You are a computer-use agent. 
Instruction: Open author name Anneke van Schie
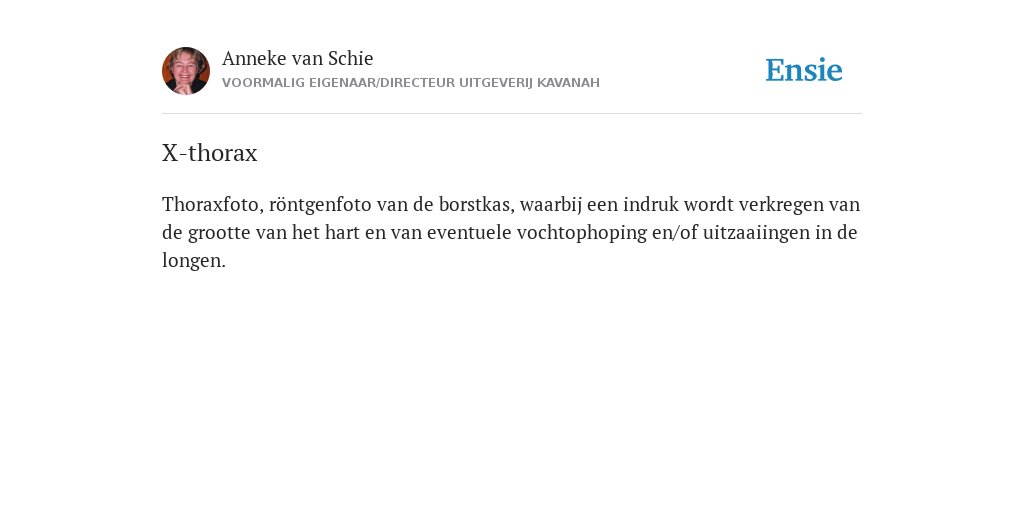coord(298,58)
